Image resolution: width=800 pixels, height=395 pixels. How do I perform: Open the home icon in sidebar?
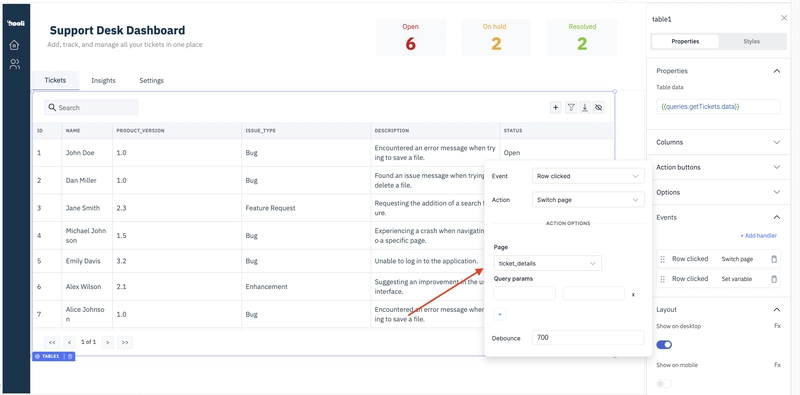tap(14, 45)
